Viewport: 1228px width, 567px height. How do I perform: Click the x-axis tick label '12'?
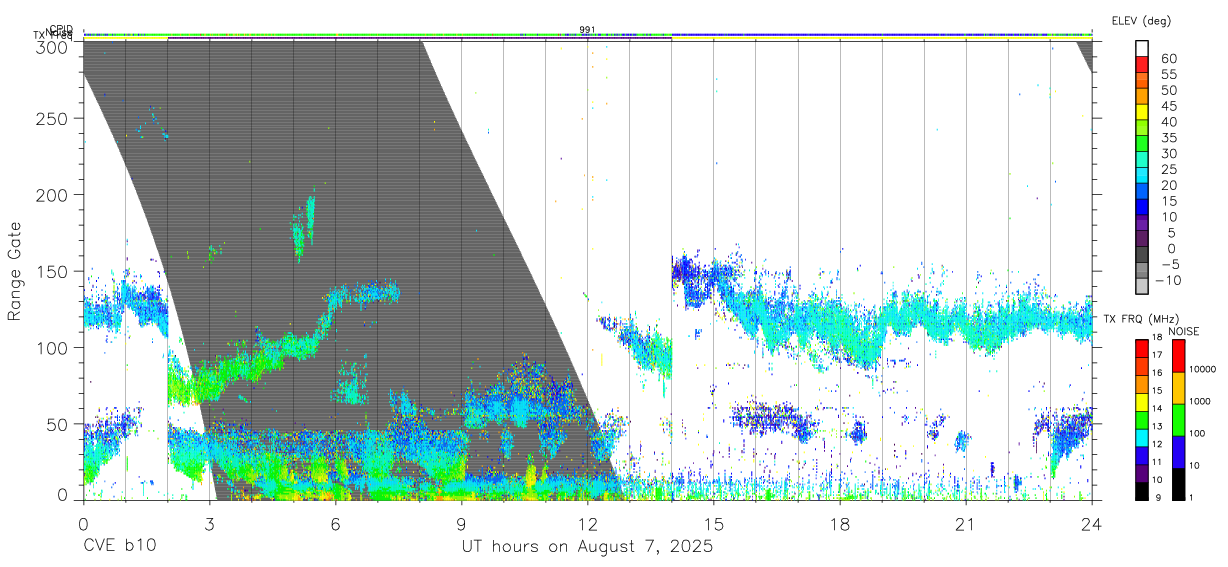click(x=587, y=523)
